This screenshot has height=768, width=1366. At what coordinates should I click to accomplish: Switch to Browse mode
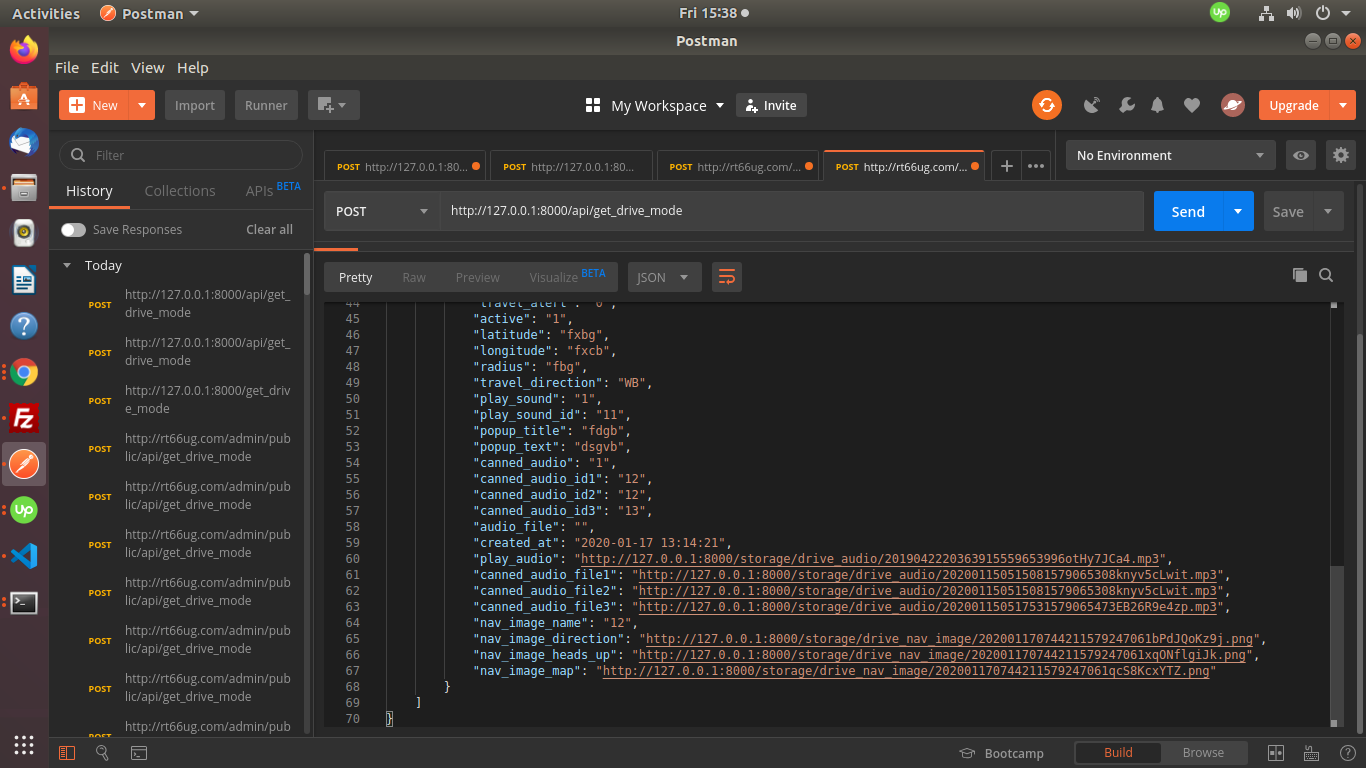pos(1202,753)
